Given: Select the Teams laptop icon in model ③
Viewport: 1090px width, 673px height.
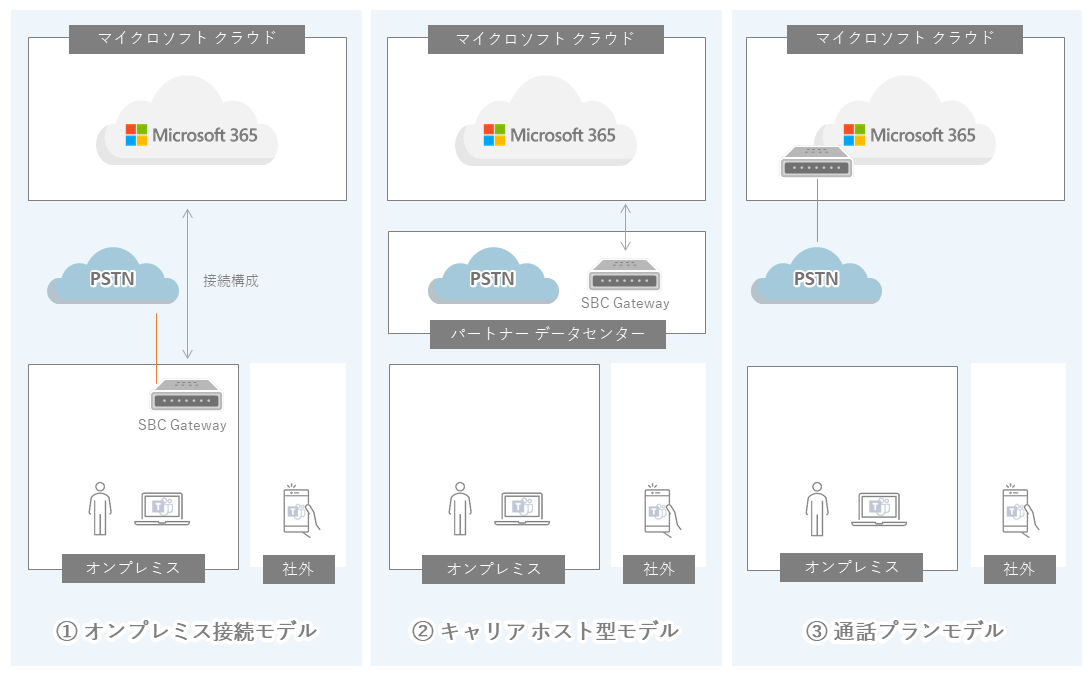Looking at the screenshot, I should pos(879,509).
